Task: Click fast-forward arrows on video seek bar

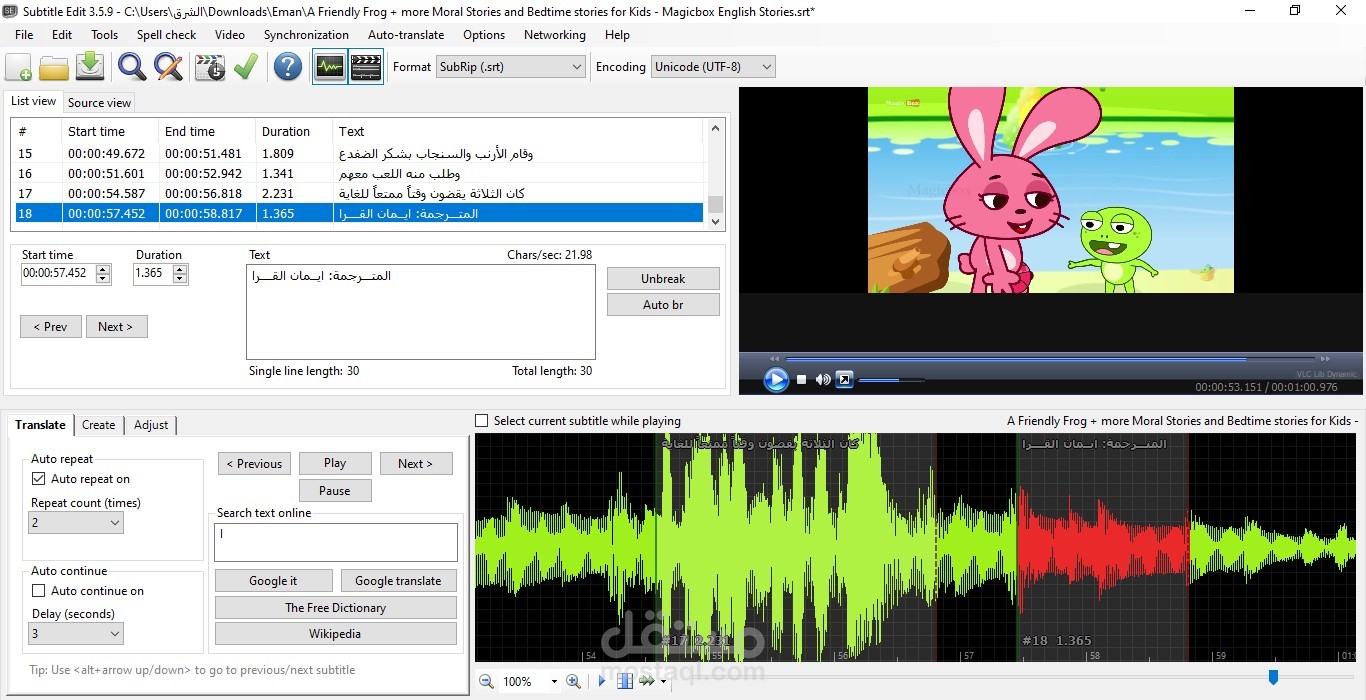Action: point(1326,358)
